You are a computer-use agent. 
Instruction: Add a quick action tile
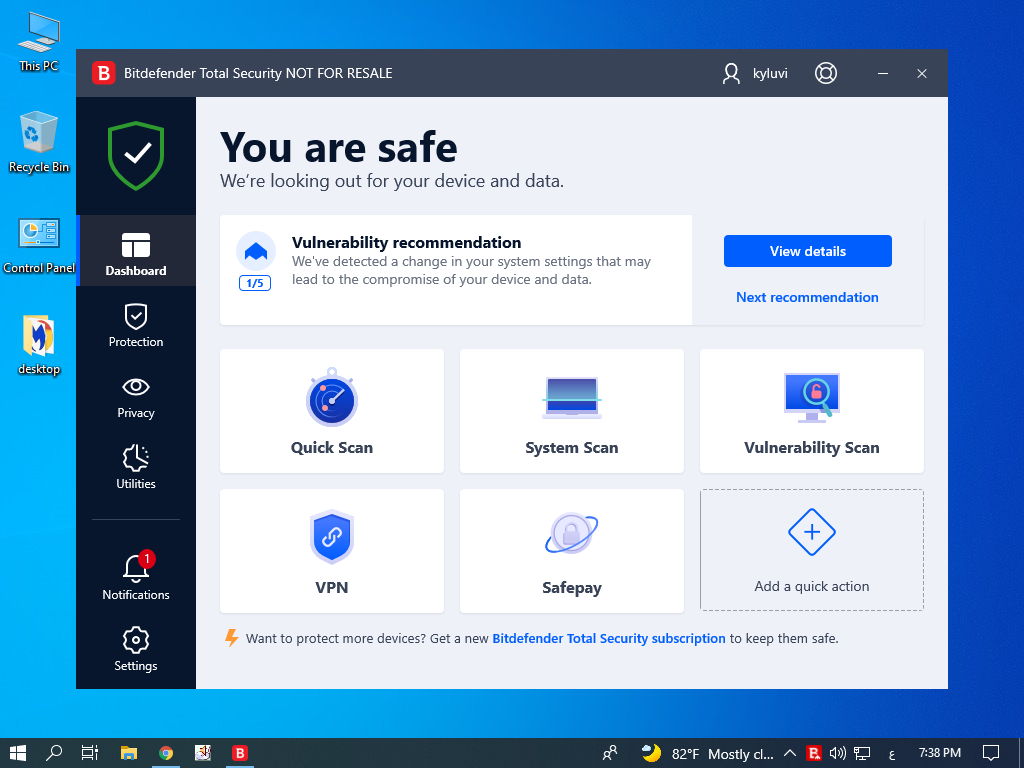(812, 550)
